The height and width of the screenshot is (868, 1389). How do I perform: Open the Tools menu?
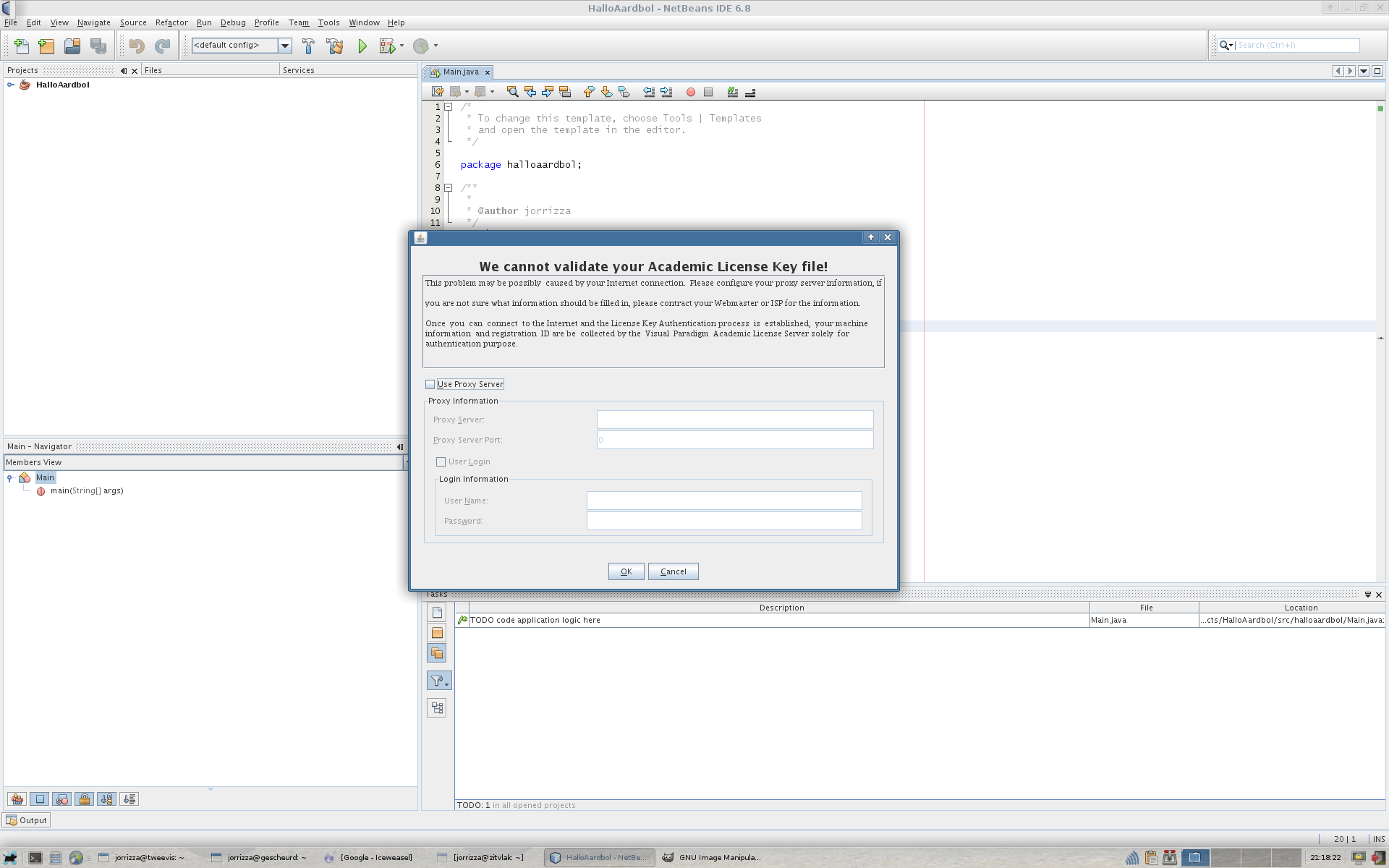point(328,22)
